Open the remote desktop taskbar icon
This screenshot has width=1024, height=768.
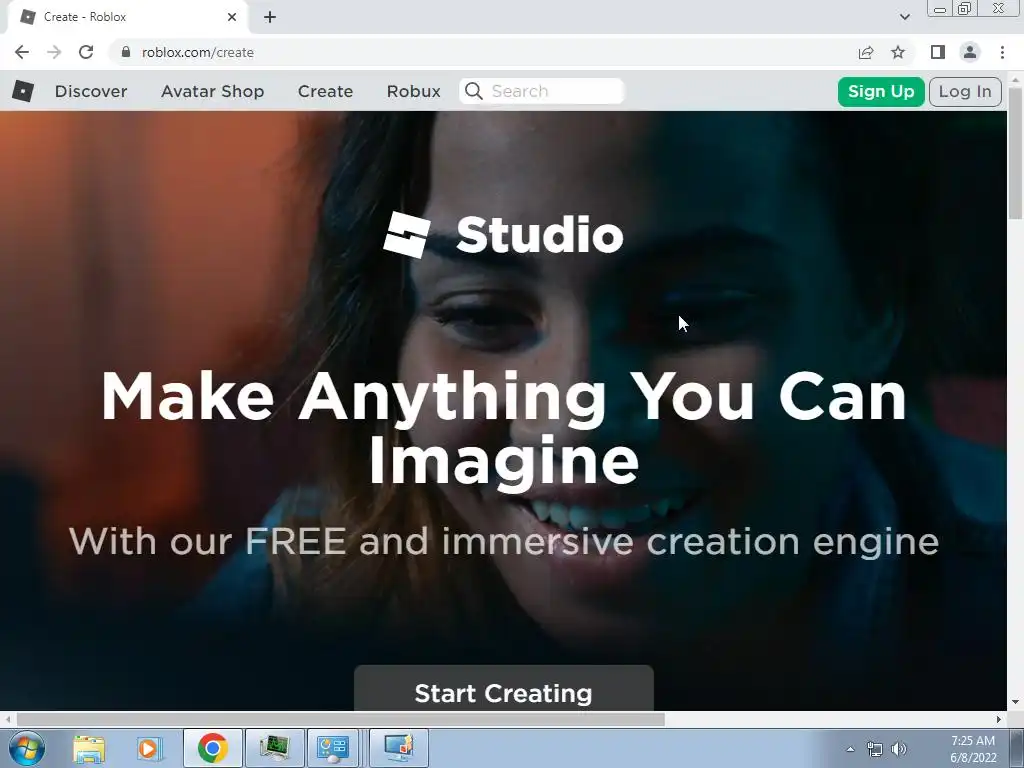tap(399, 748)
